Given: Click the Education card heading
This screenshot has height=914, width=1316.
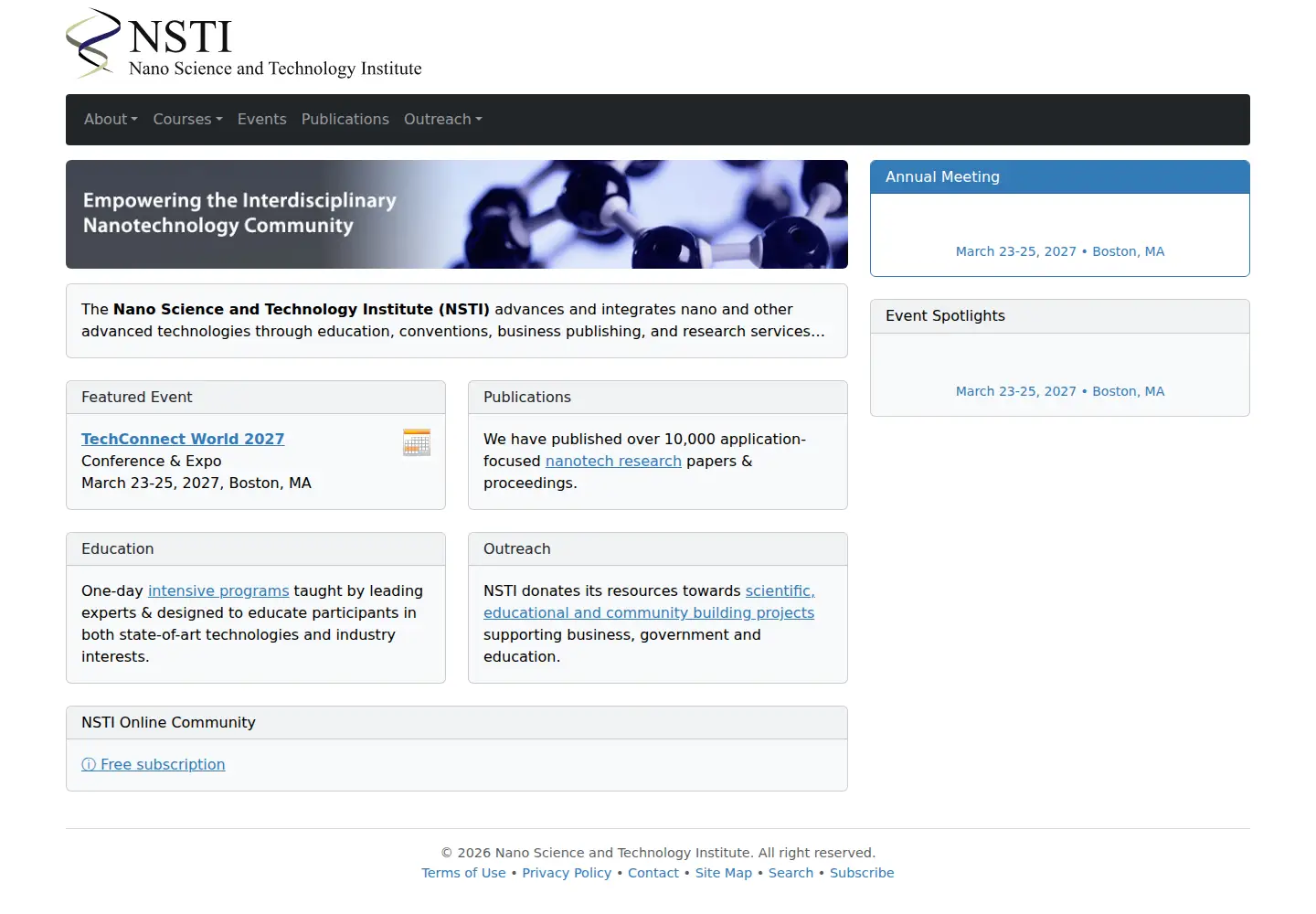Looking at the screenshot, I should [256, 549].
